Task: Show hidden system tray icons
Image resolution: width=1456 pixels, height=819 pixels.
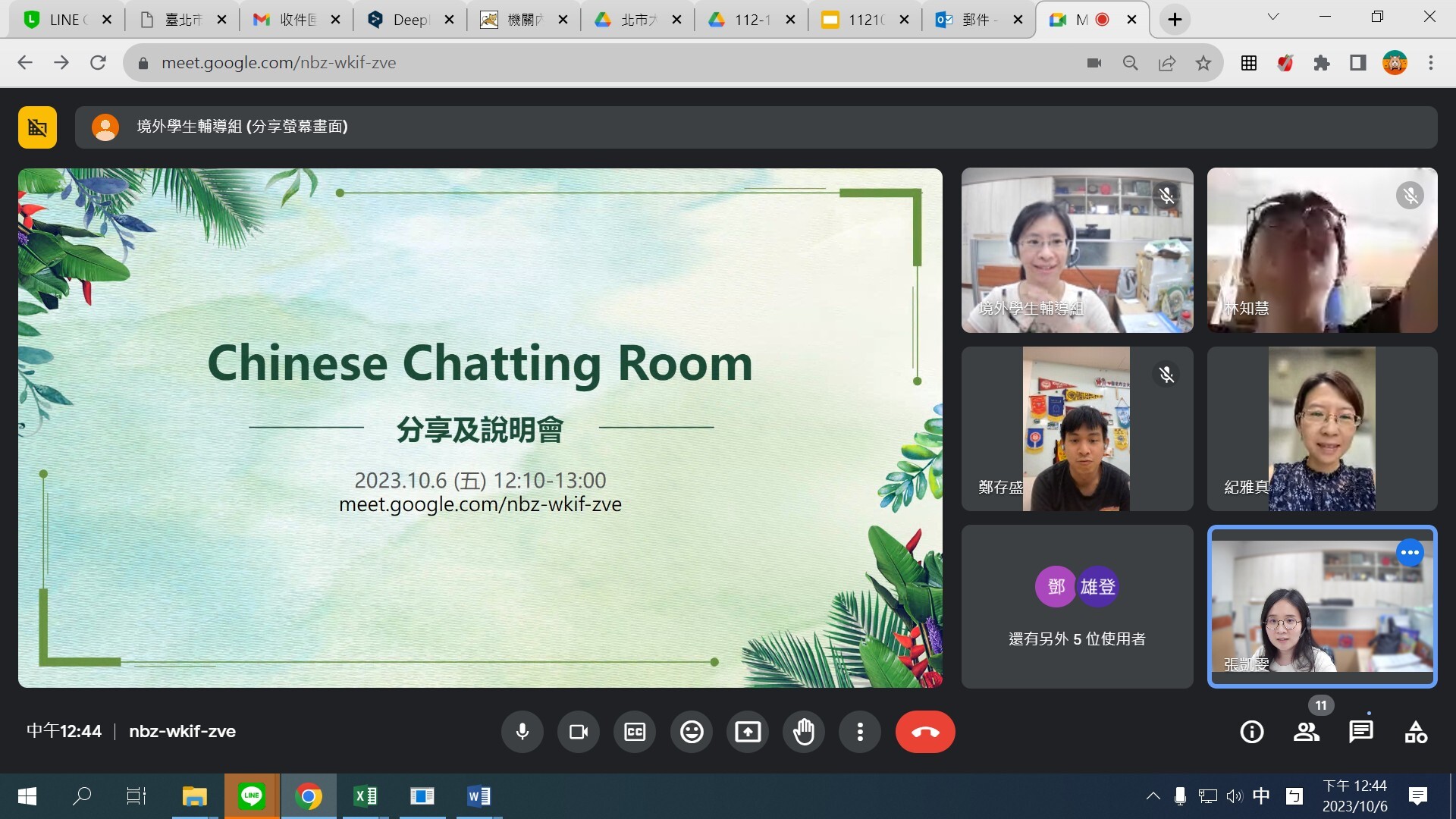Action: [1153, 796]
